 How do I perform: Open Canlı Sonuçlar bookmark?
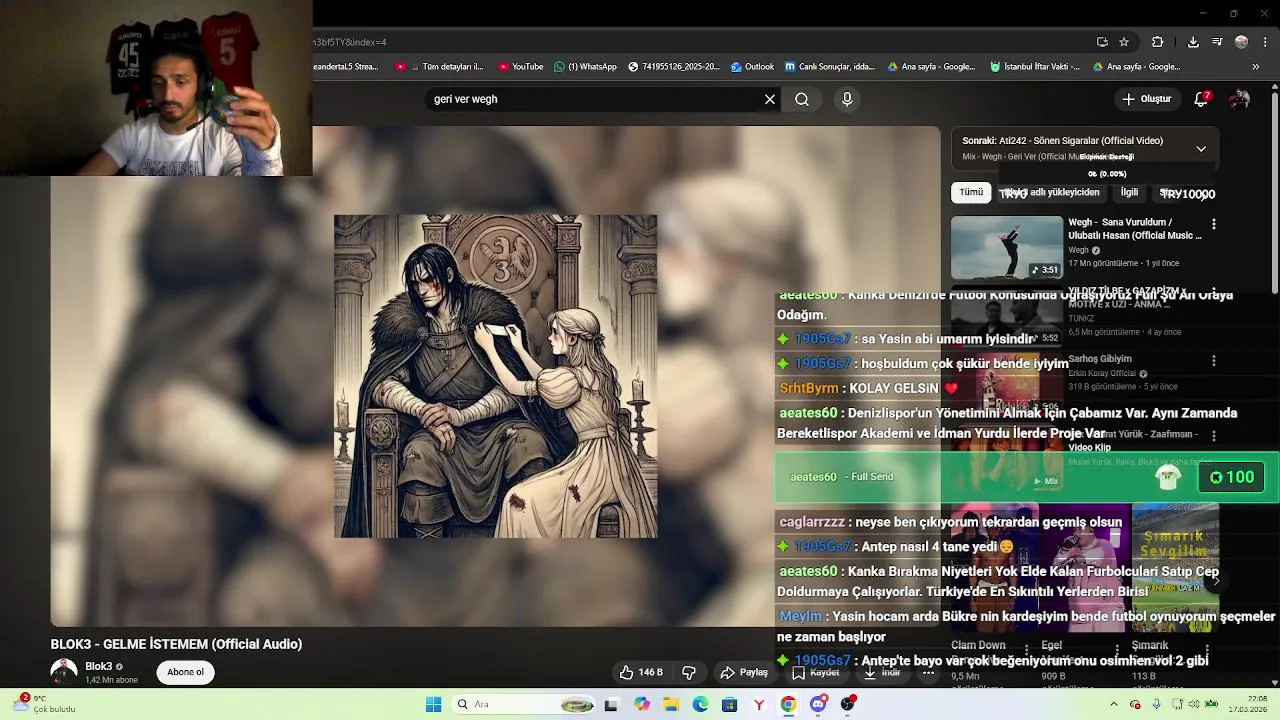pyautogui.click(x=830, y=67)
